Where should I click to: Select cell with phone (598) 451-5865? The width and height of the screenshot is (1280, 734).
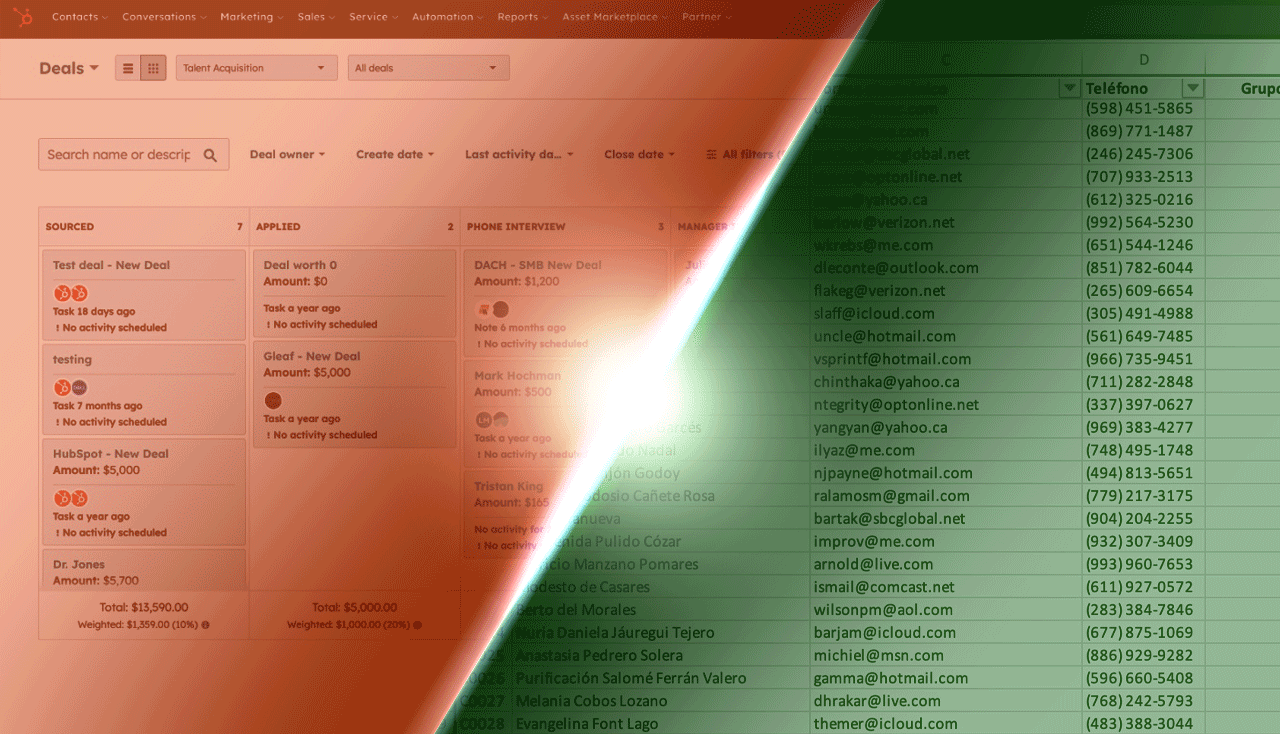click(x=1144, y=109)
